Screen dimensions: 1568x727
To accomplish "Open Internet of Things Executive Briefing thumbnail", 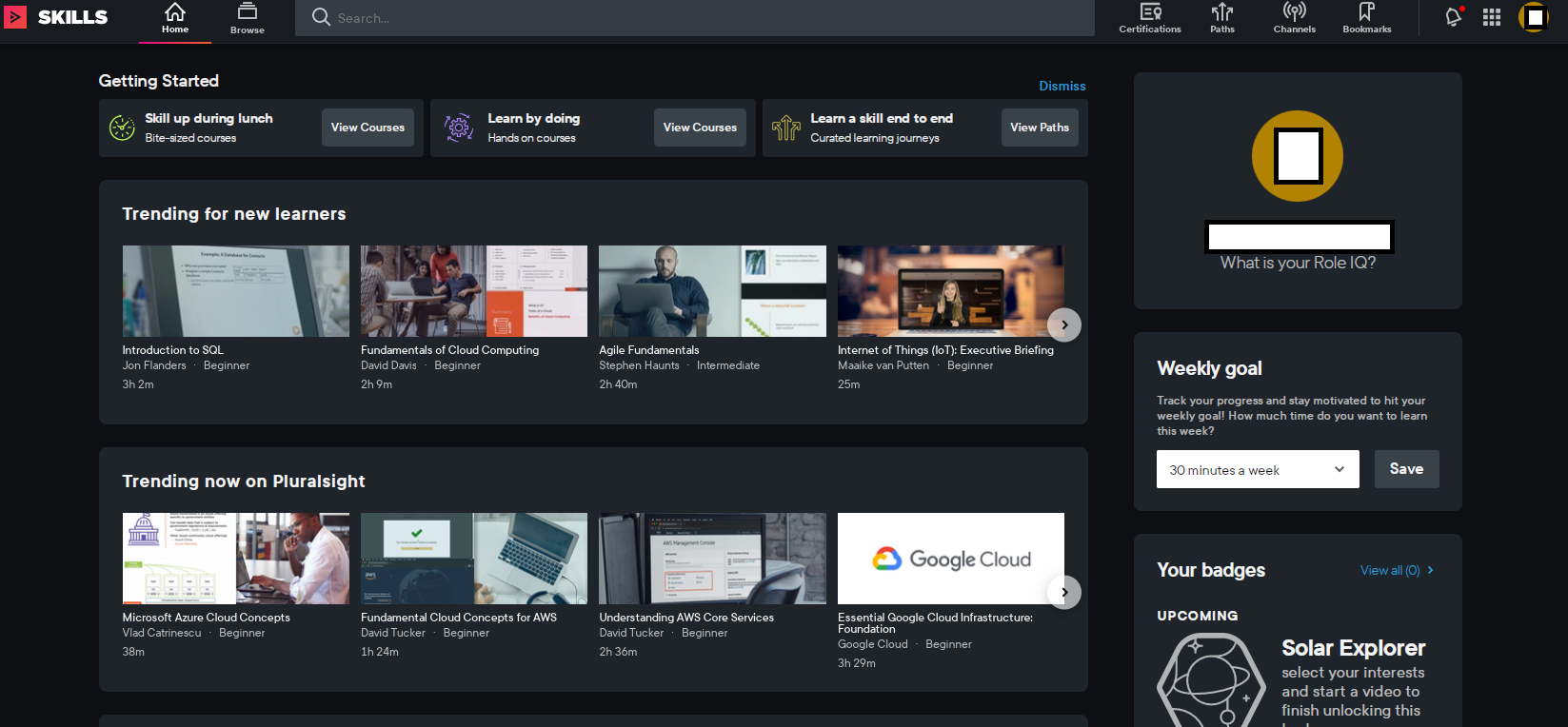I will point(951,291).
